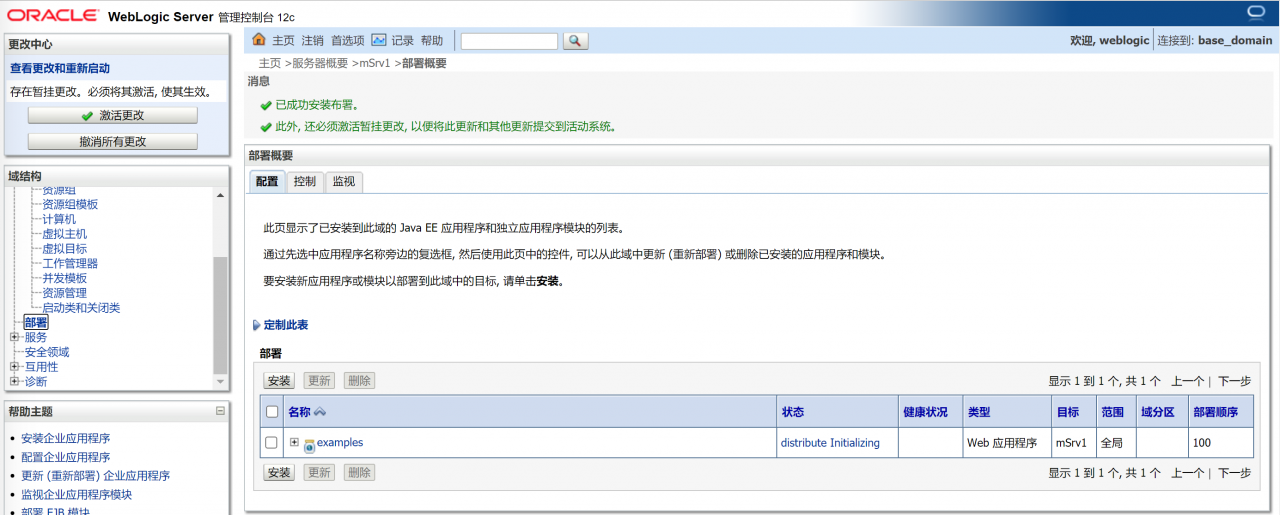Open help topic 监视企业应用程序模块

coord(76,494)
